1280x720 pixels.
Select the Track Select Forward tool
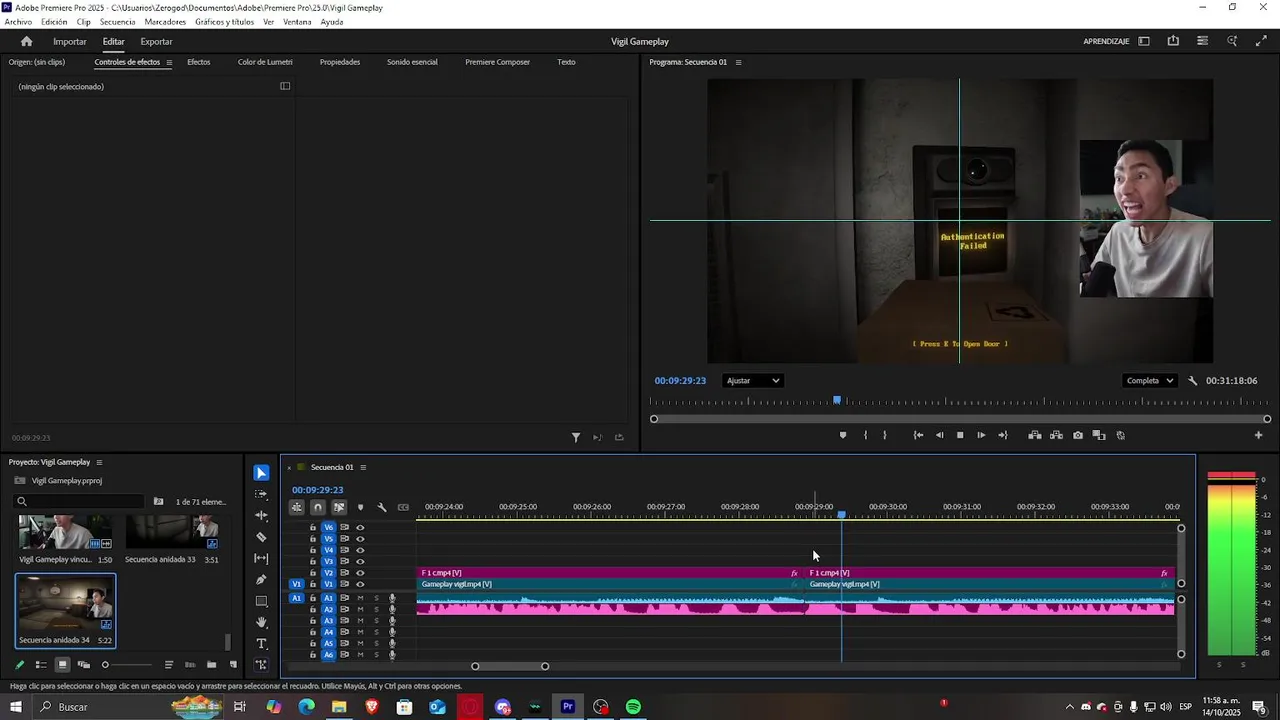[x=261, y=494]
